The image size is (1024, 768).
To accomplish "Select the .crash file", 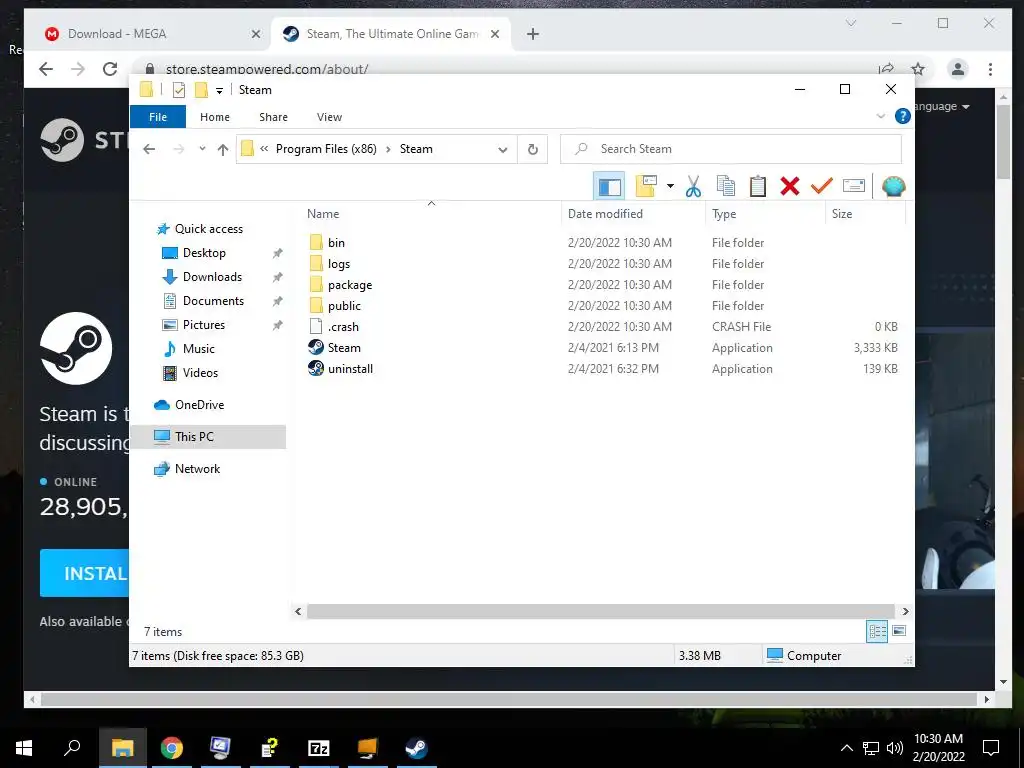I will [x=343, y=327].
